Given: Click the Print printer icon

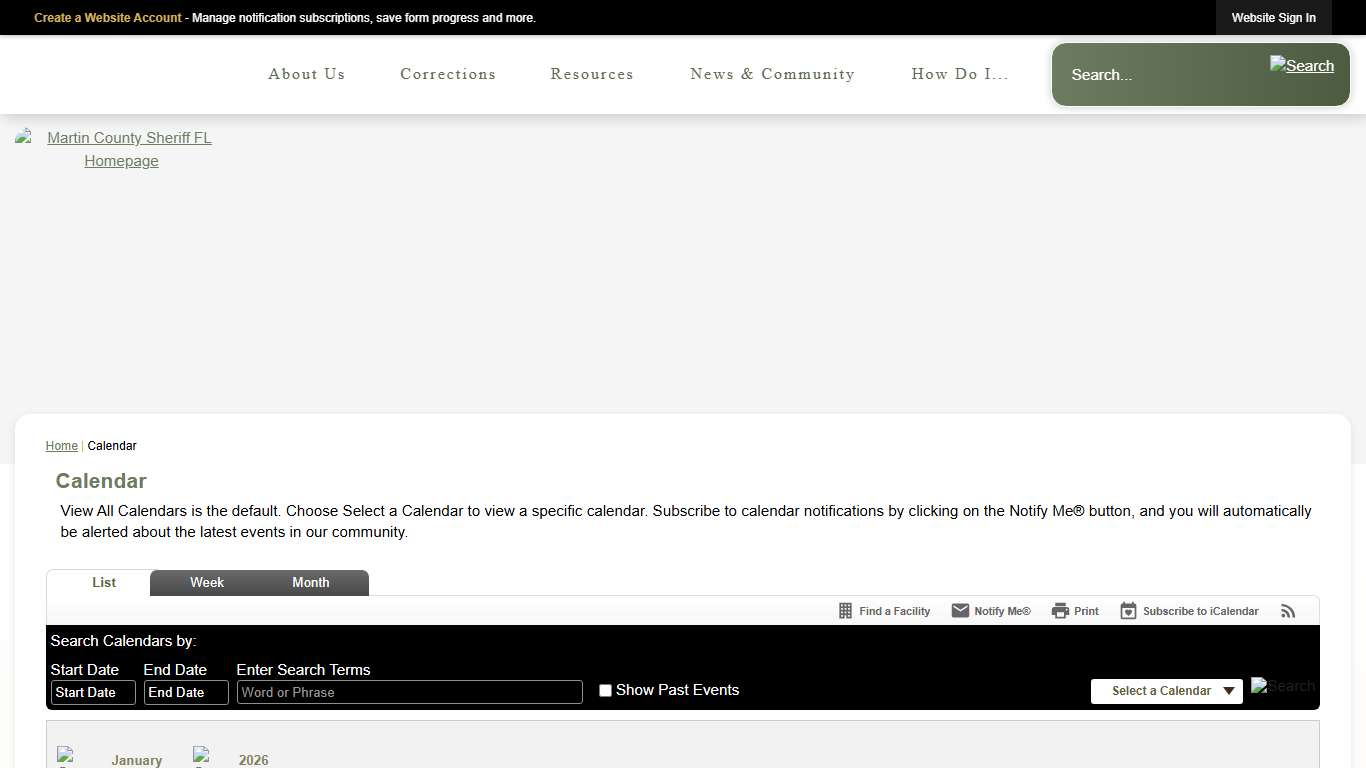Looking at the screenshot, I should 1060,611.
